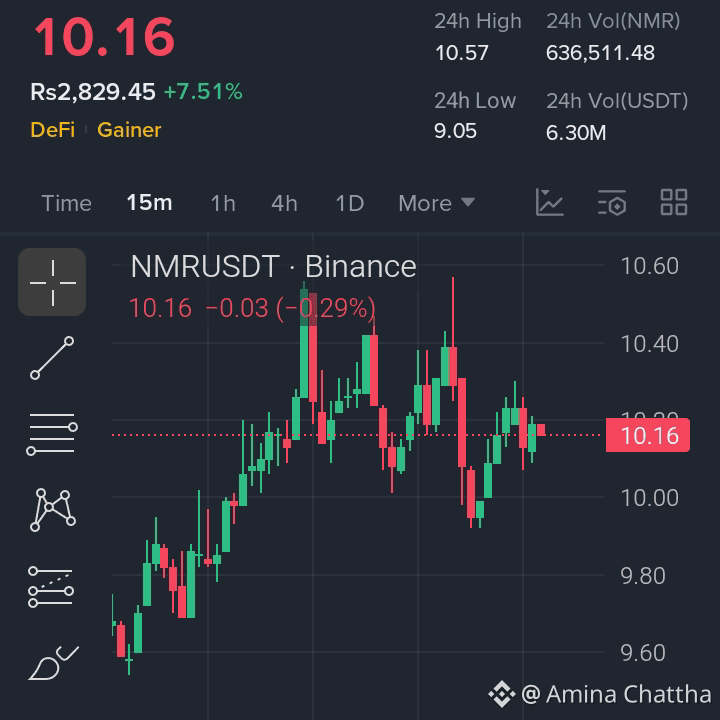Click the NMRUSDT · Binance chart title
The height and width of the screenshot is (720, 720).
point(274,266)
